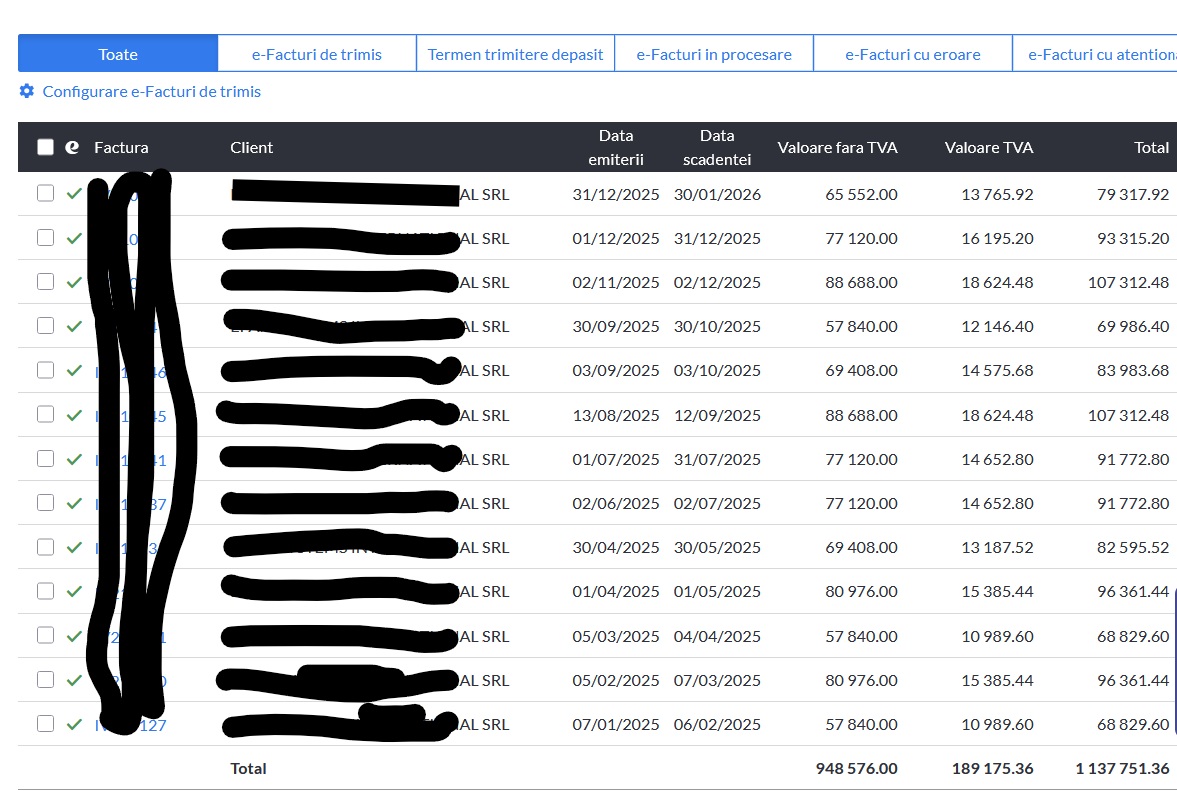Click green checkmark on 07/01/2025 invoice row
Screen dimensions: 1177x802
point(73,724)
